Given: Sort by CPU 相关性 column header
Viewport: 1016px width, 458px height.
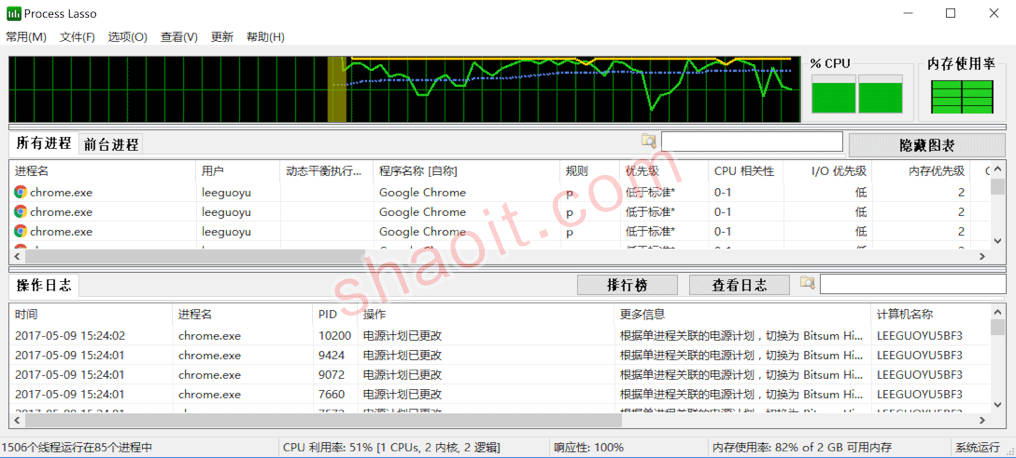Looking at the screenshot, I should coord(746,172).
